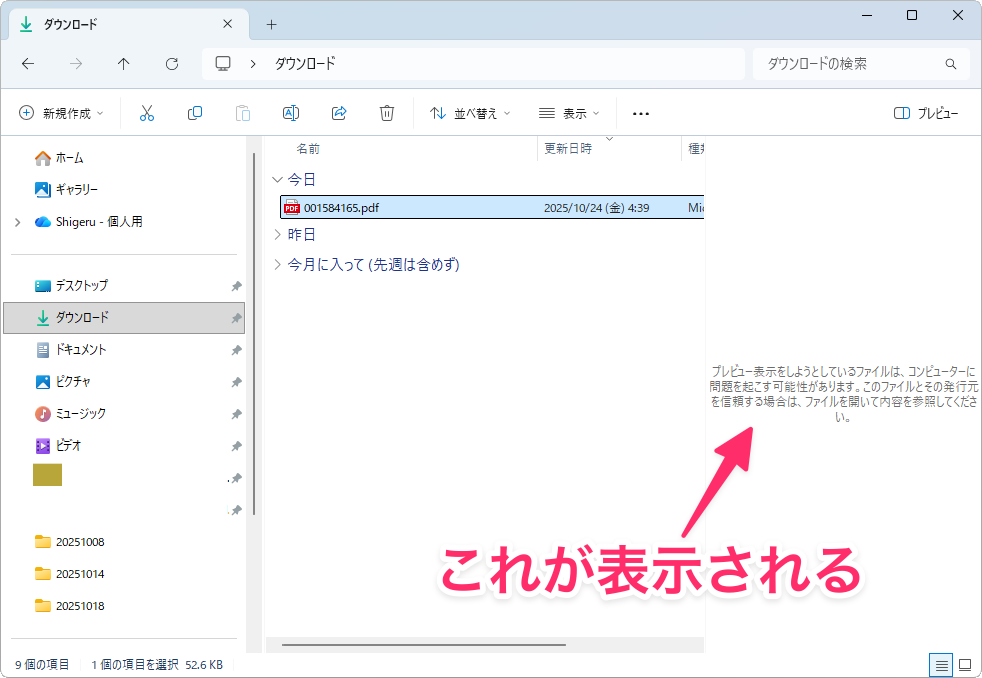The width and height of the screenshot is (982, 678).
Task: Open the 表示 view dropdown
Action: point(569,114)
